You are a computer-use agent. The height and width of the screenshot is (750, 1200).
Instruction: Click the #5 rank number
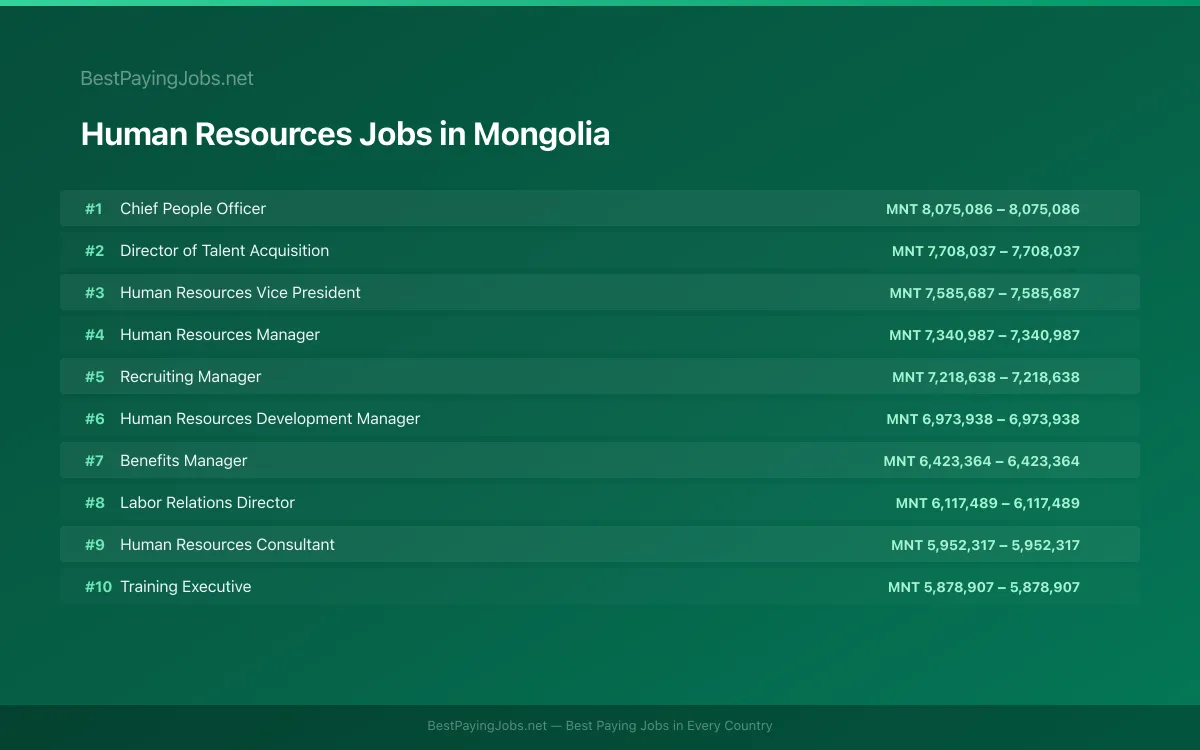click(x=94, y=376)
